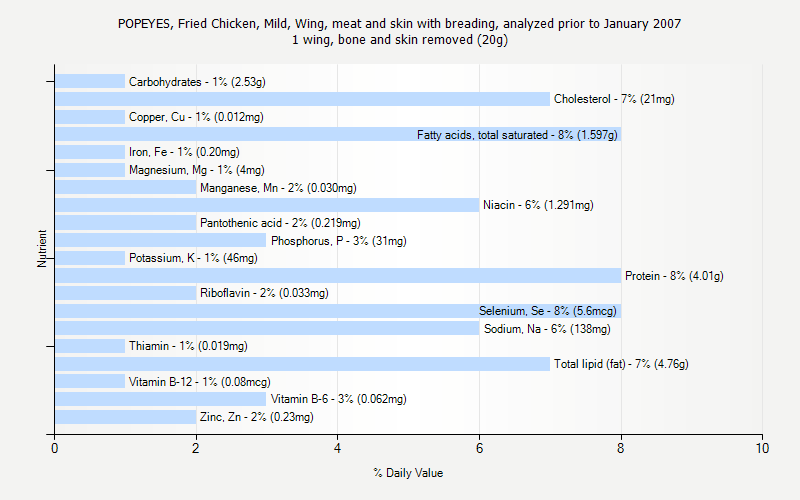This screenshot has height=500, width=800.
Task: Click the Fatty acids, total saturated label
Action: coord(517,135)
